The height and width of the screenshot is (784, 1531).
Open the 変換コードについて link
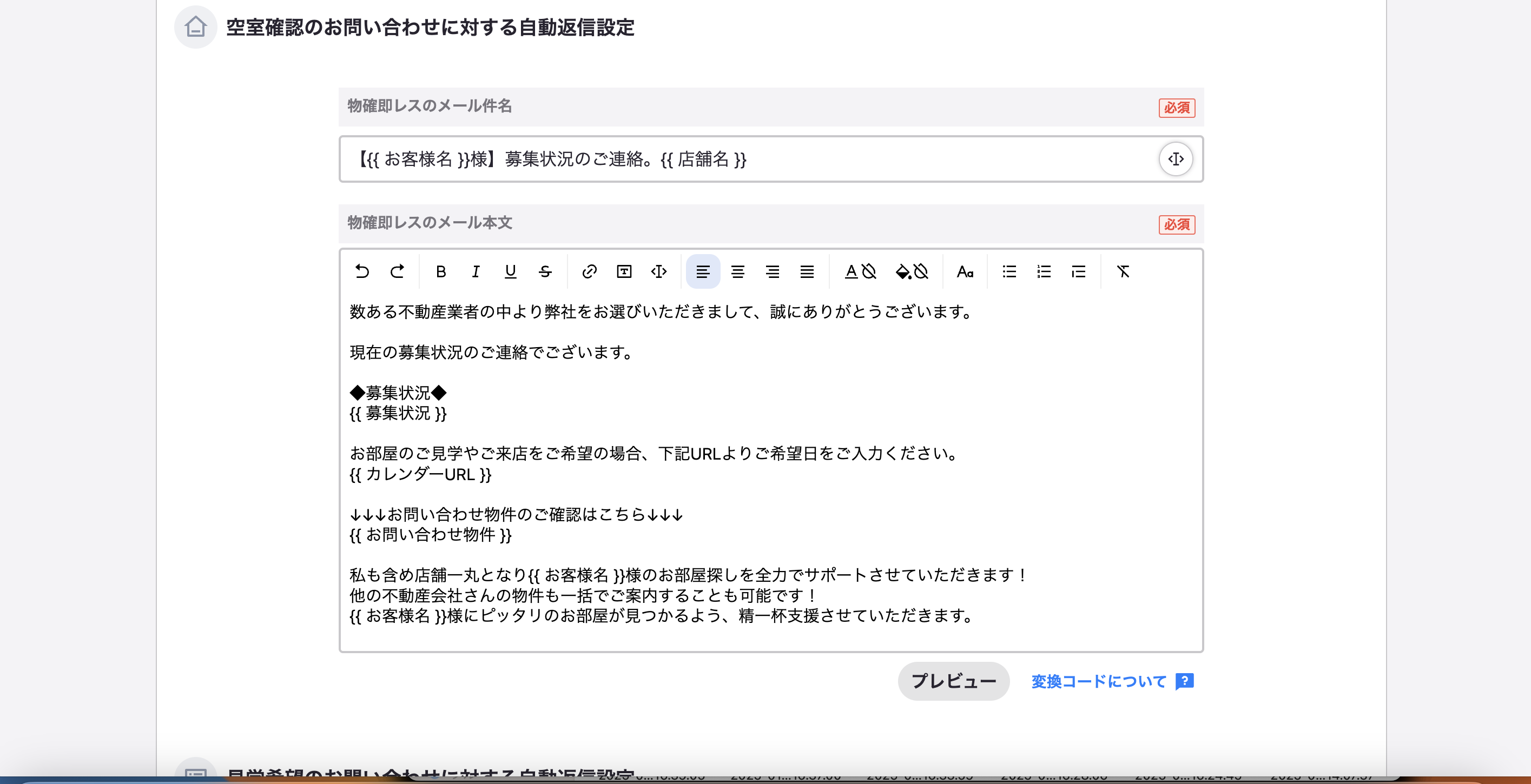pyautogui.click(x=1099, y=681)
